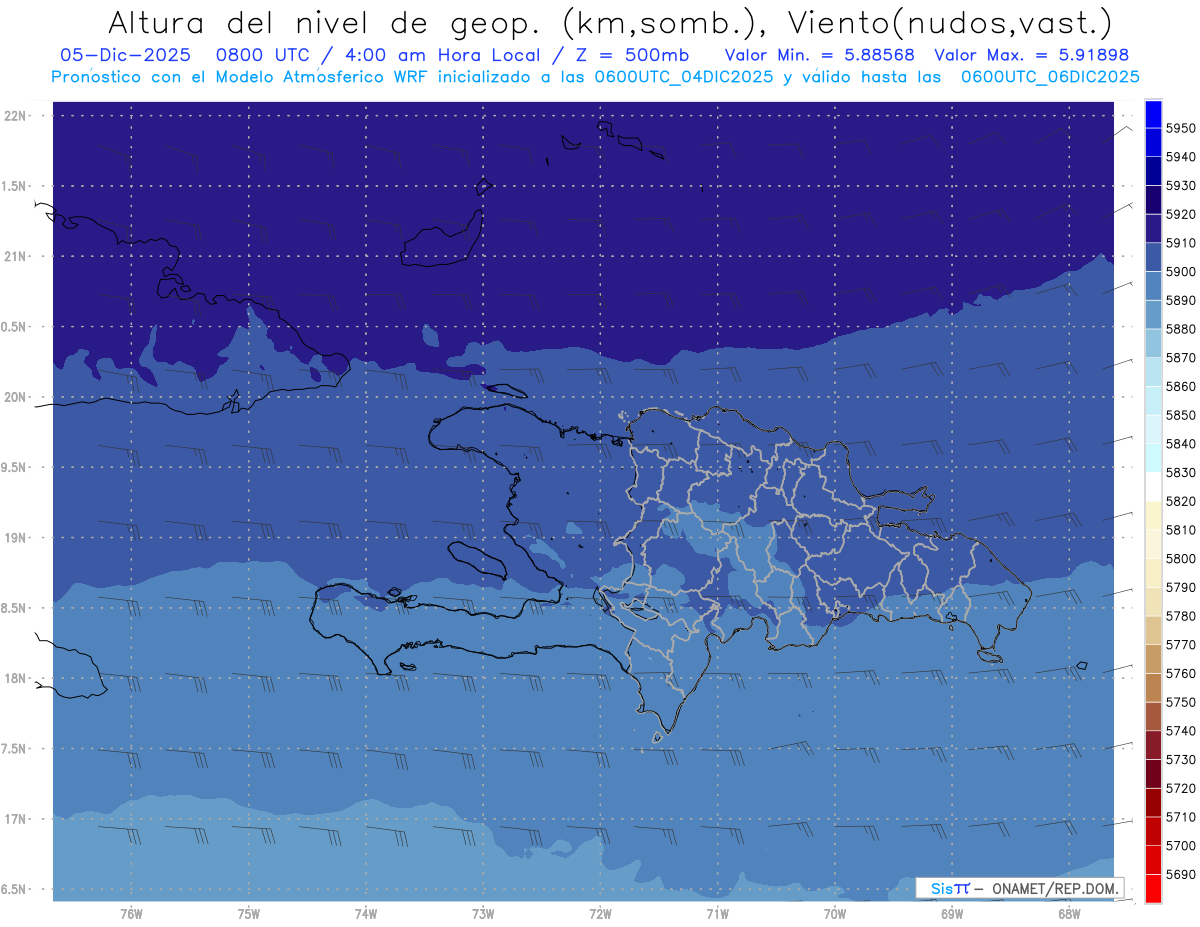Click the '69W' longitude label
Screen dimensions: 1200x927
coord(952,914)
